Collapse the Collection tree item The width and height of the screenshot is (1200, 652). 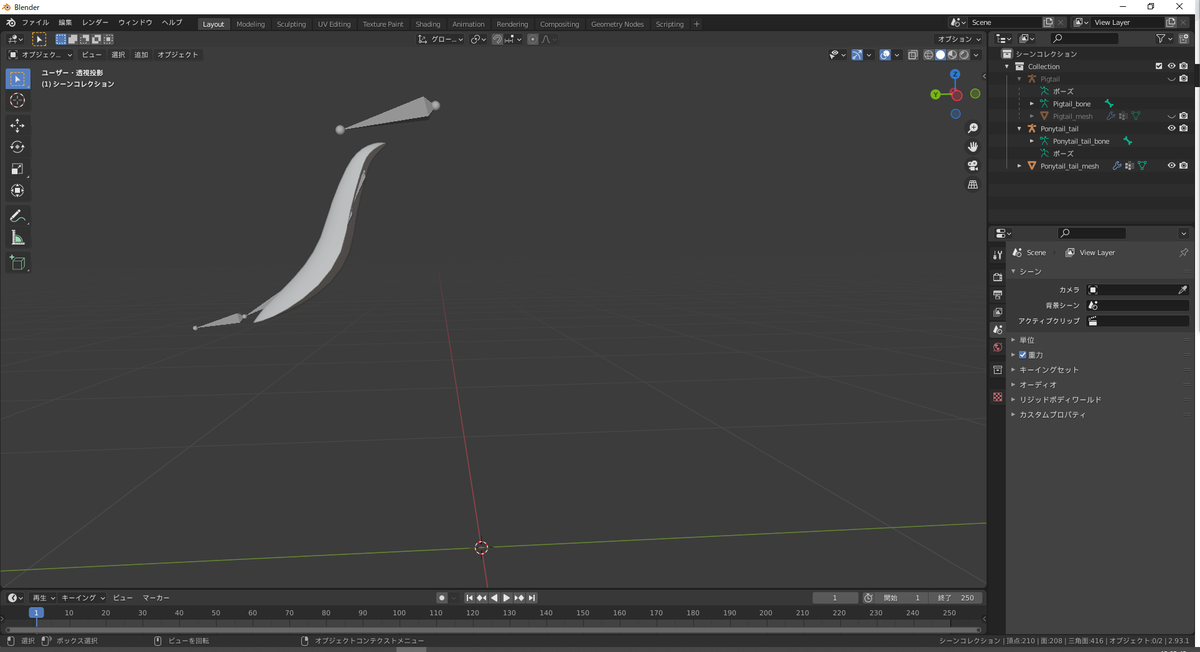[1007, 66]
